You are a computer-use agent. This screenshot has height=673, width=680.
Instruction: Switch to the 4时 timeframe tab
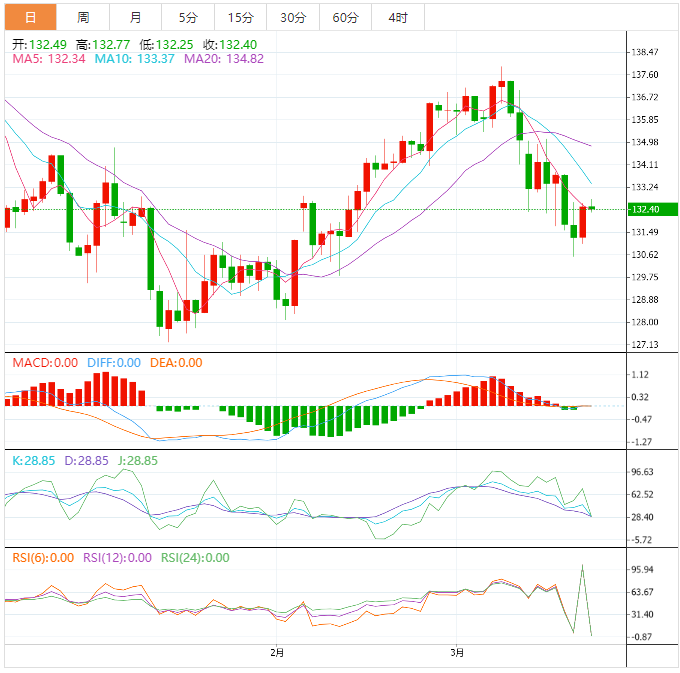398,17
